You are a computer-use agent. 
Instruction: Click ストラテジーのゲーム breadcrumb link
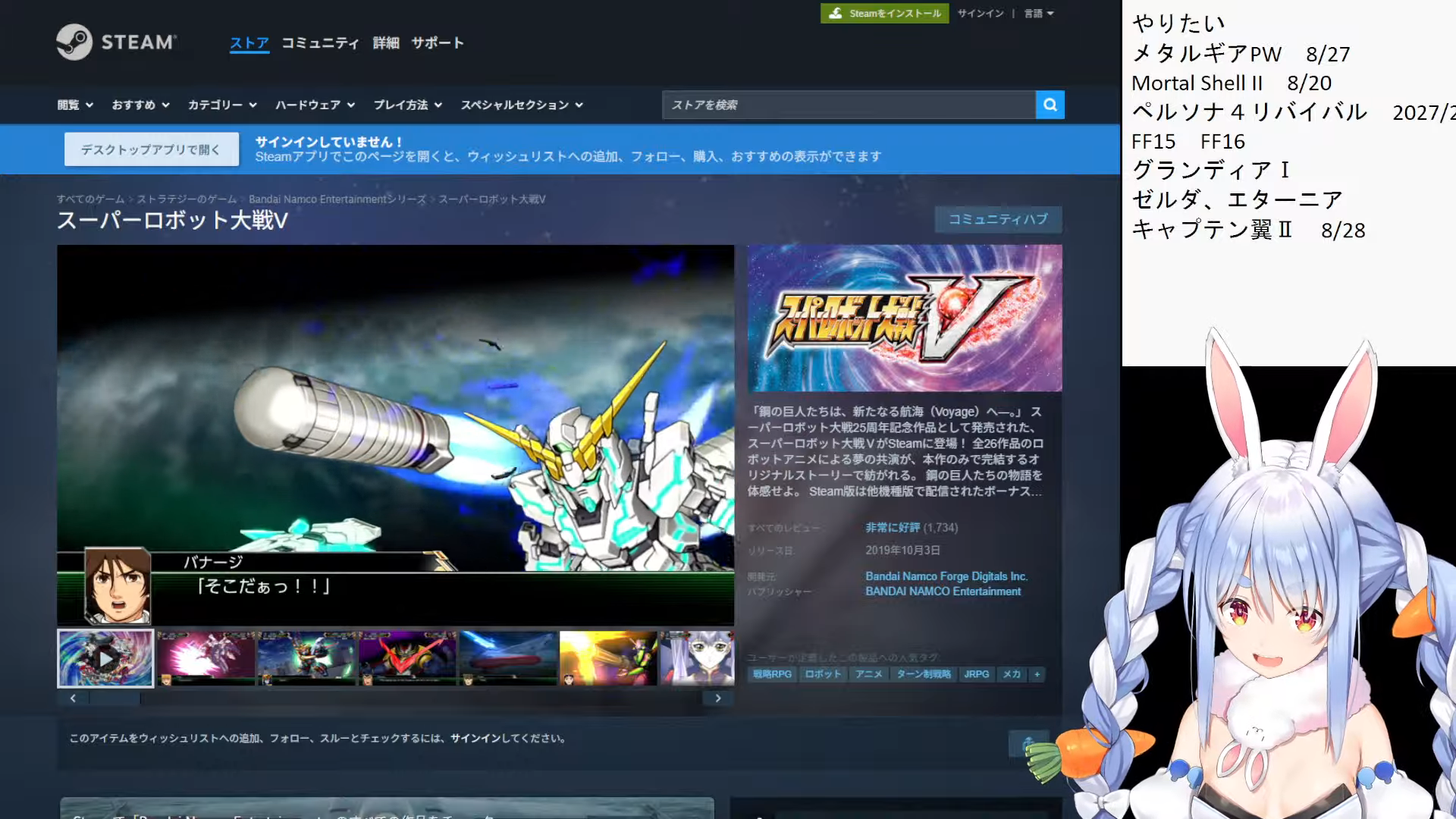[x=187, y=199]
